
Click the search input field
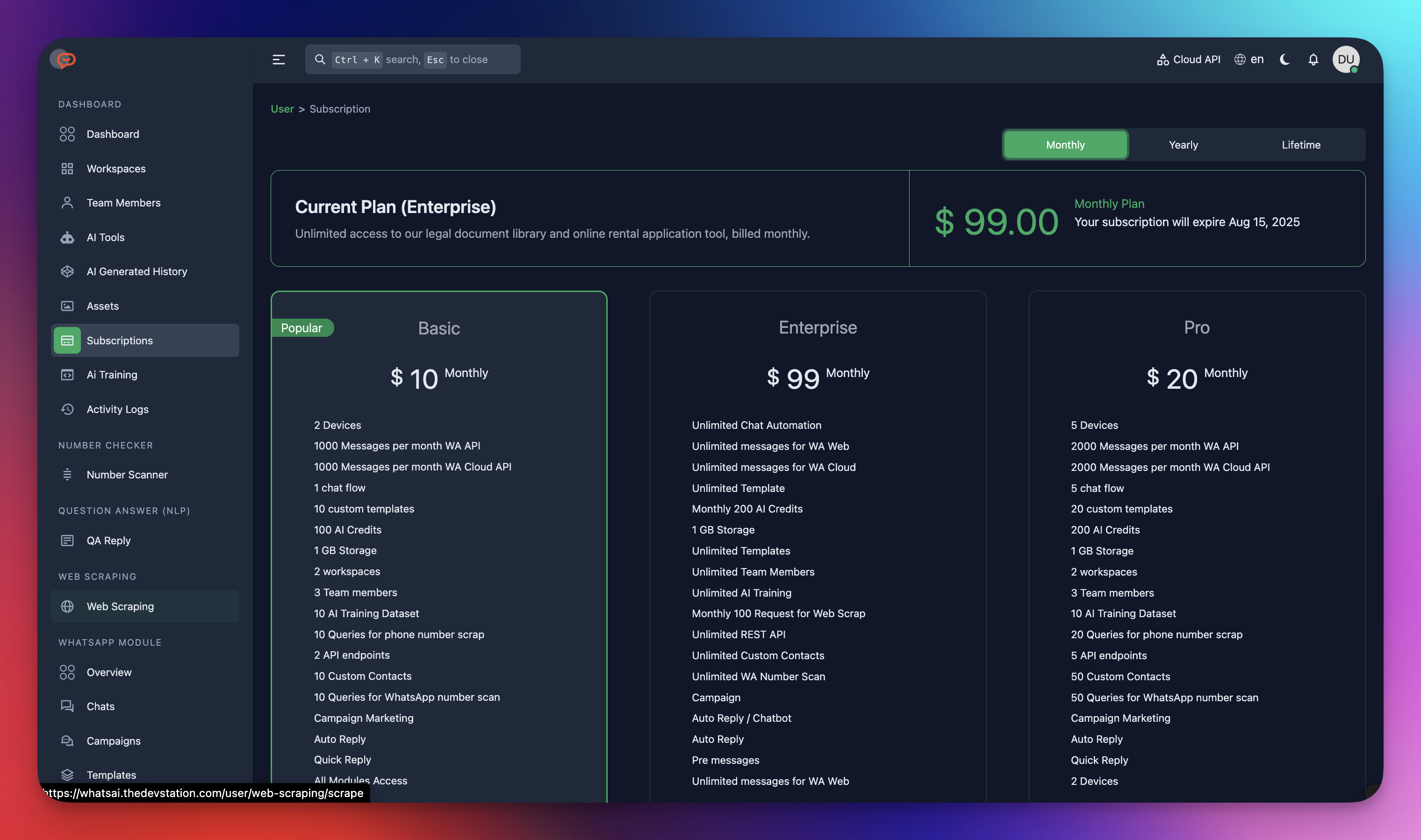tap(412, 59)
